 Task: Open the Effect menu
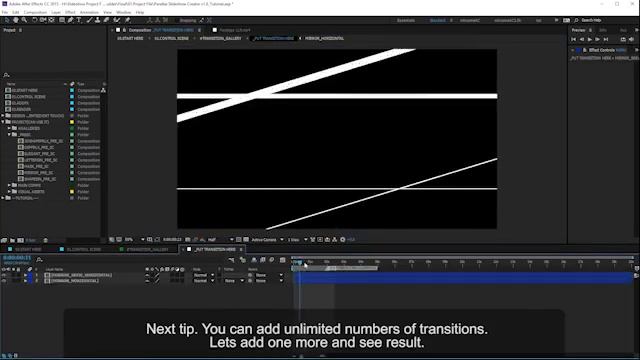click(x=70, y=13)
